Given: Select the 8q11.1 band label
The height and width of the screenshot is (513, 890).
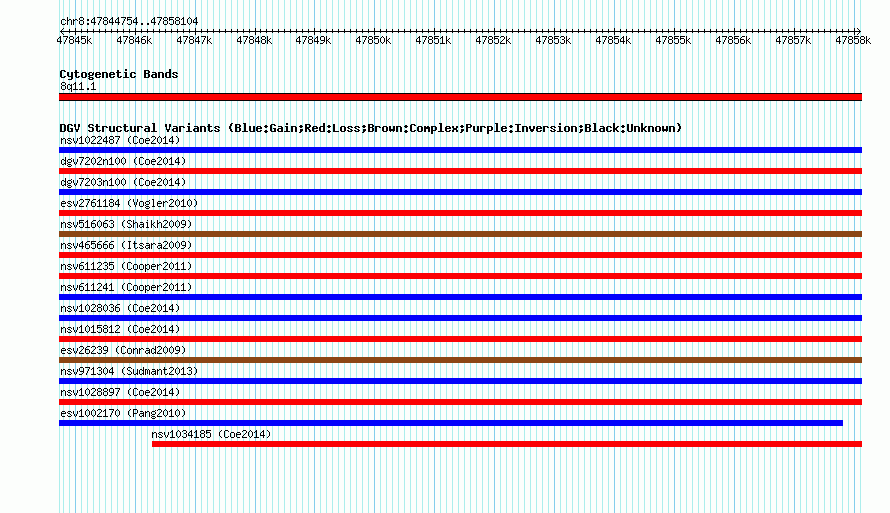Looking at the screenshot, I should coord(78,86).
